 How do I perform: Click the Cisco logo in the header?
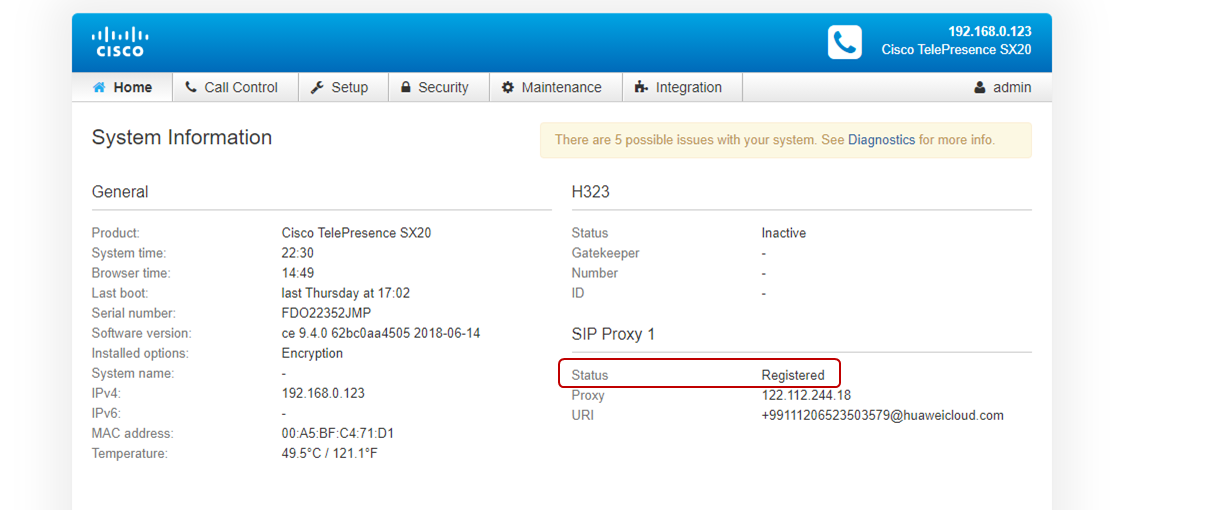(x=119, y=42)
